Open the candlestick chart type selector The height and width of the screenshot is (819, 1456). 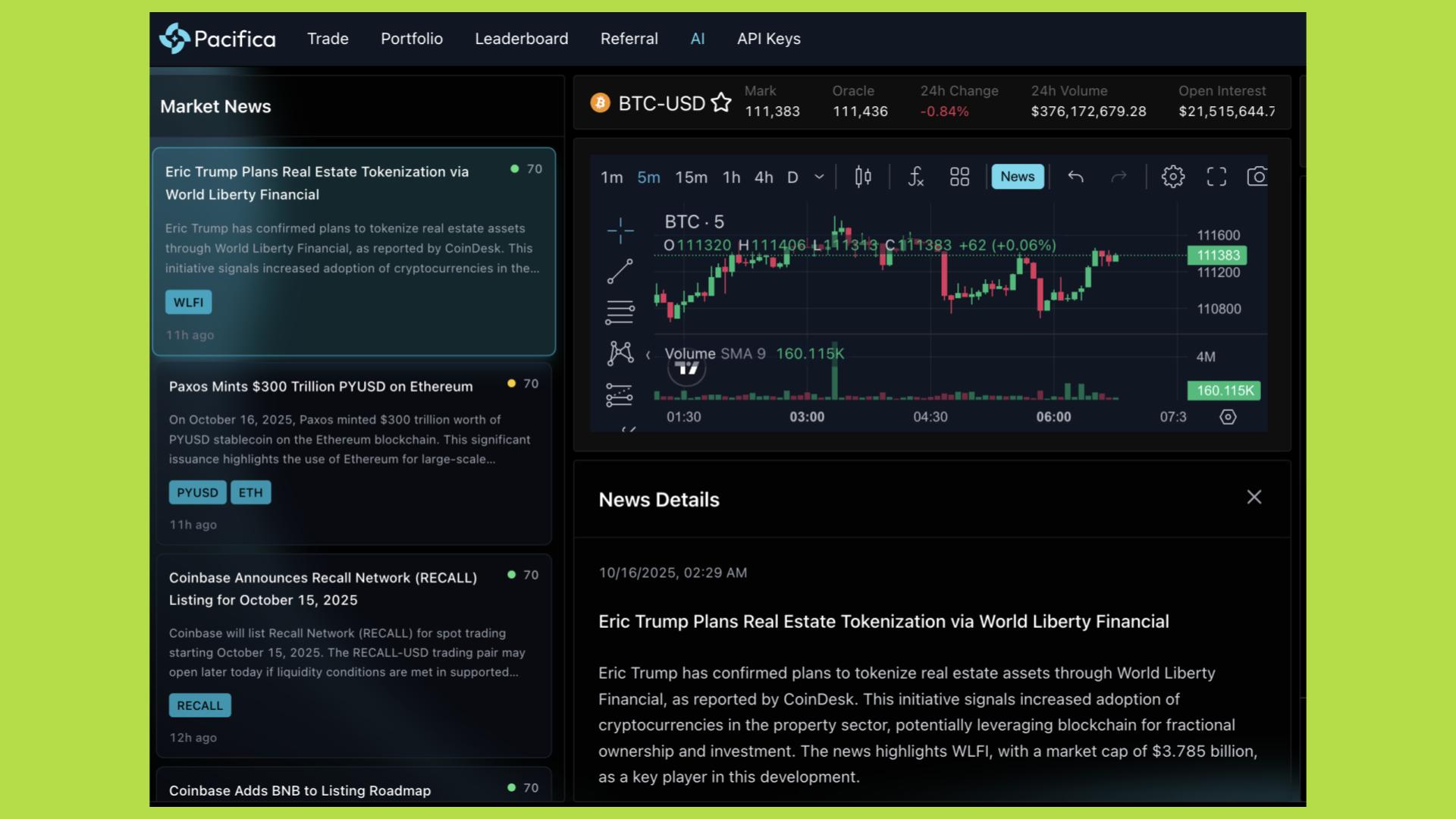[x=863, y=177]
